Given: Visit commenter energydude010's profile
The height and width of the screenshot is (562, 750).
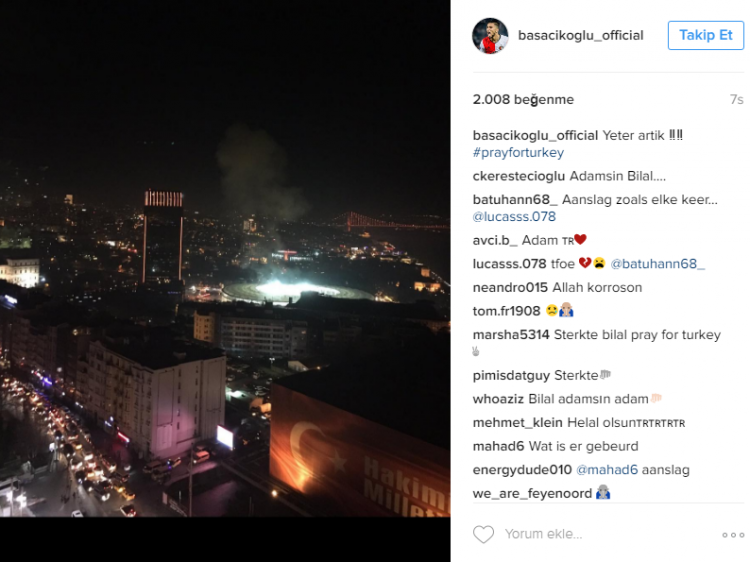Looking at the screenshot, I should point(522,470).
